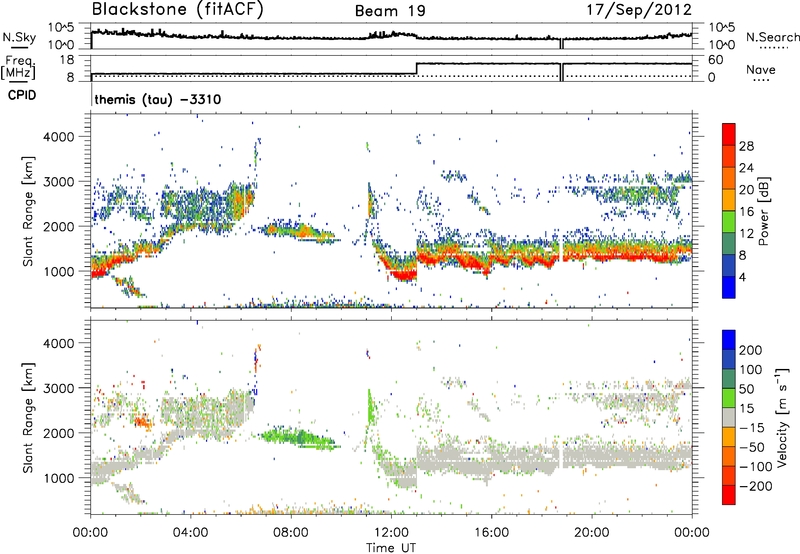Click the "50" label on velocity colorbar
Image resolution: width=800 pixels, height=554 pixels.
[746, 389]
